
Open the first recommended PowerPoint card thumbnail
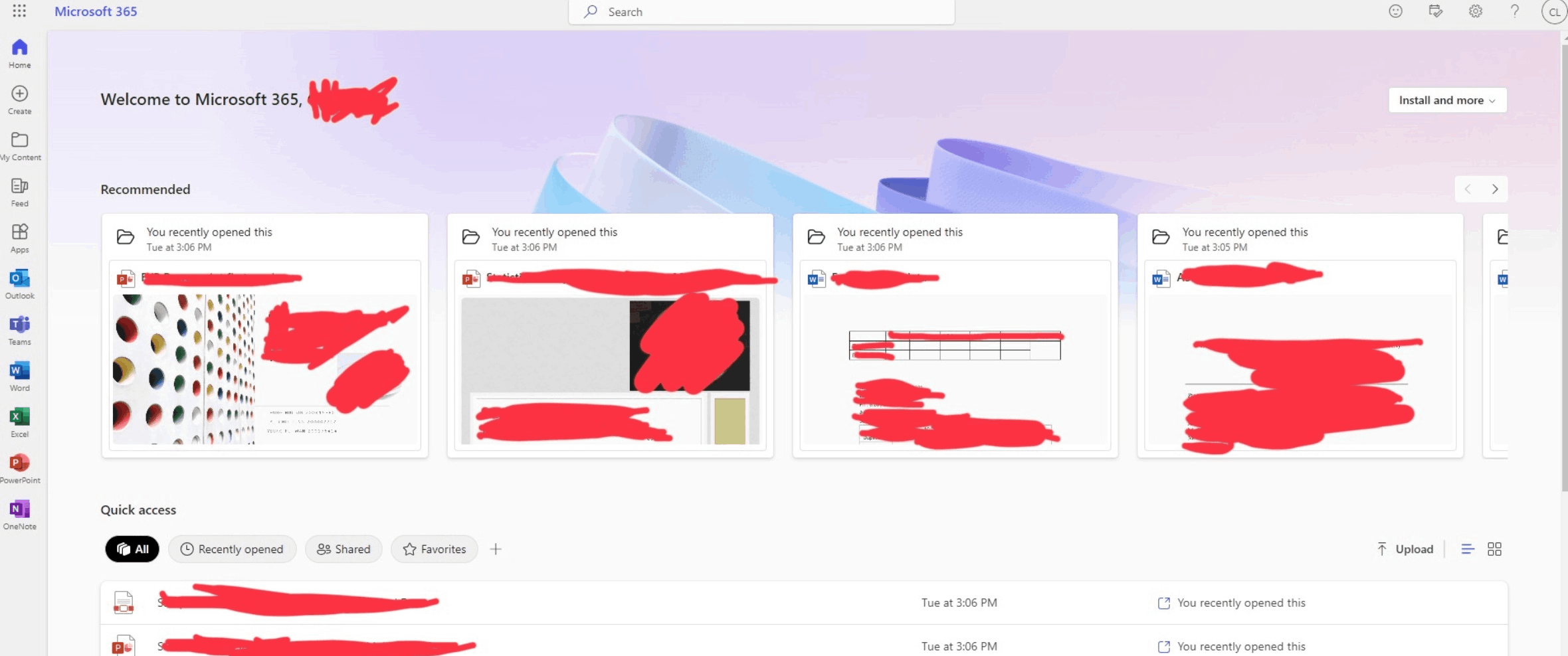pos(264,369)
